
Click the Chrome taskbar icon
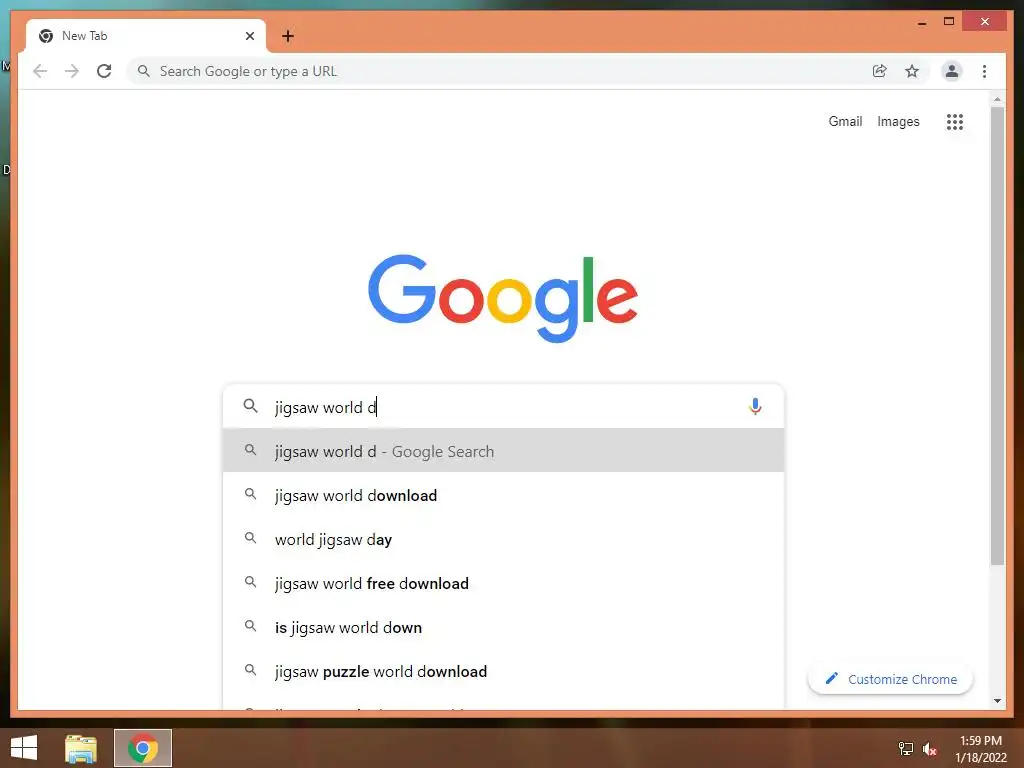tap(143, 748)
